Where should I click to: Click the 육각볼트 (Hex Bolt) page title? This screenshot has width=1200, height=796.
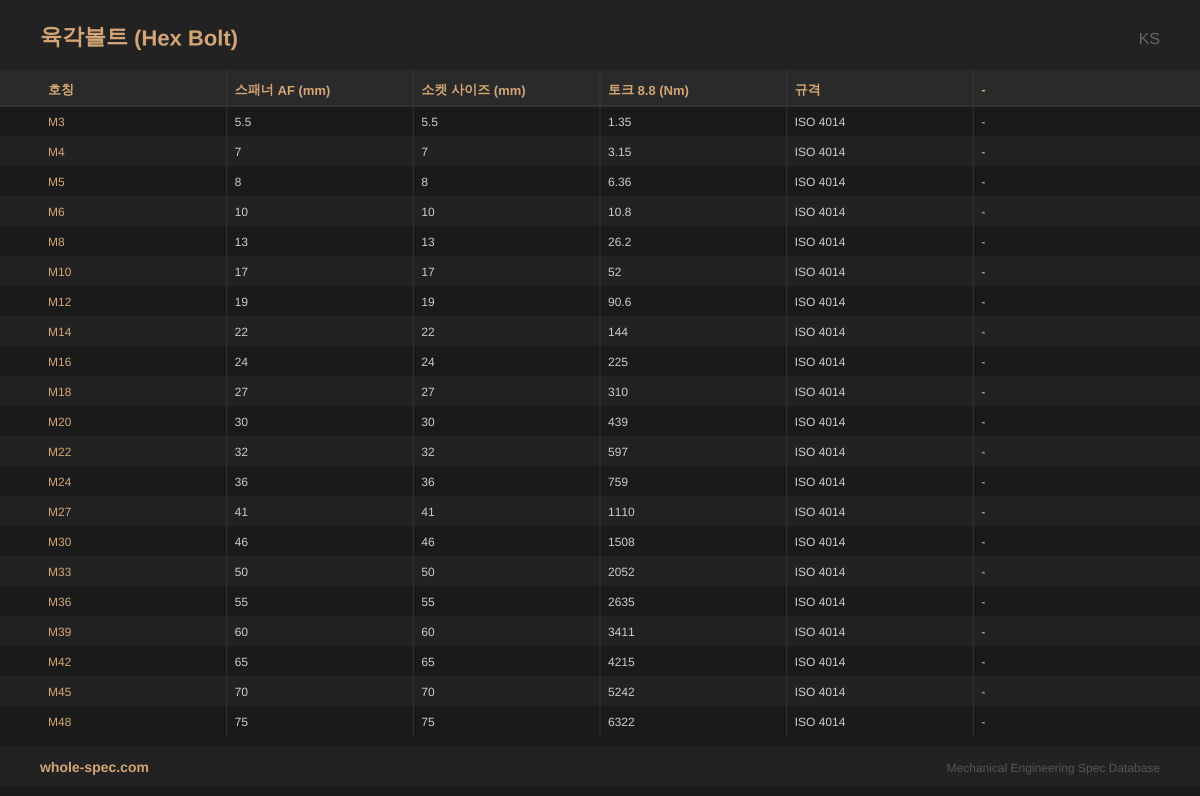click(x=139, y=38)
